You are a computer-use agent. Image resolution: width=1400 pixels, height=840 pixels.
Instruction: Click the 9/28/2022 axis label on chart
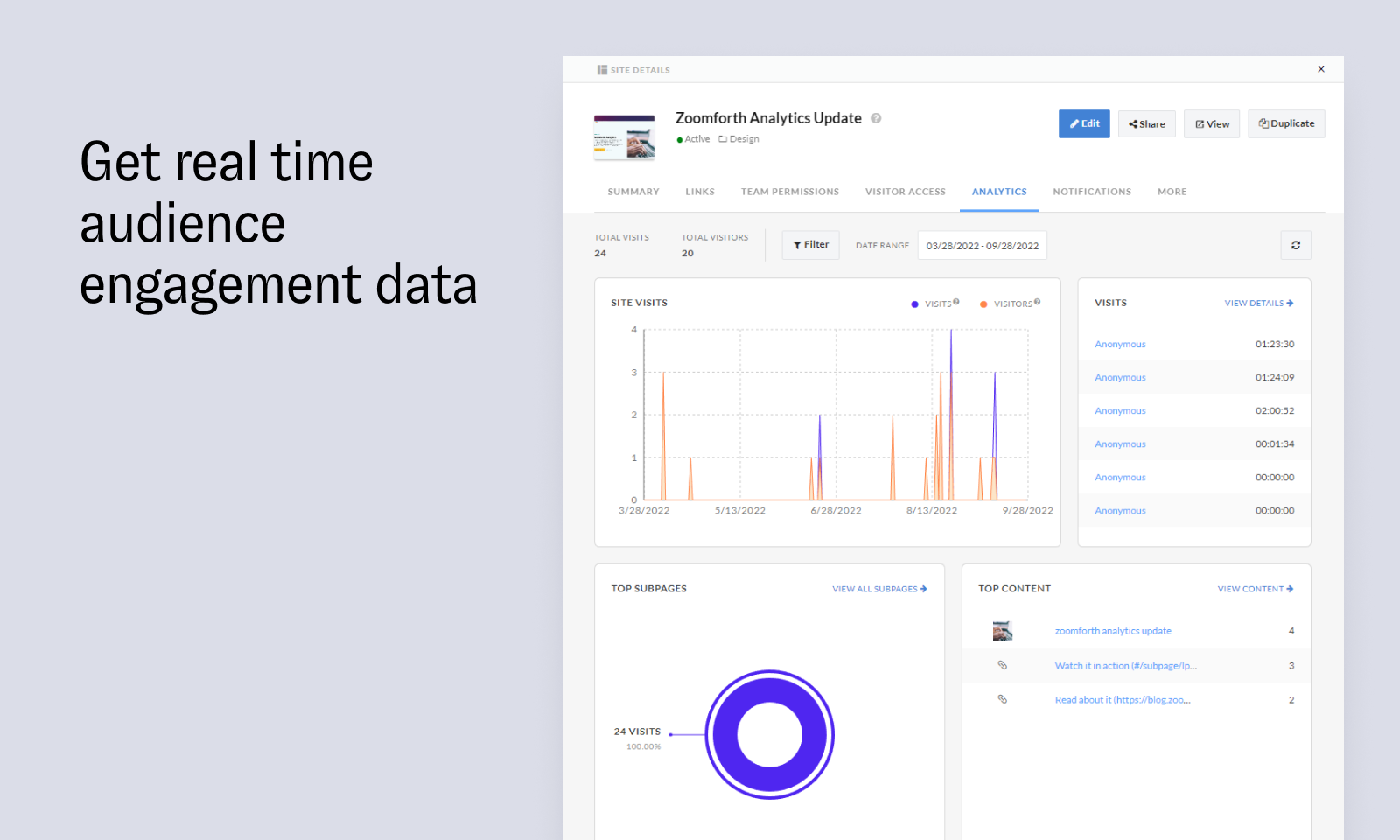[x=1028, y=511]
